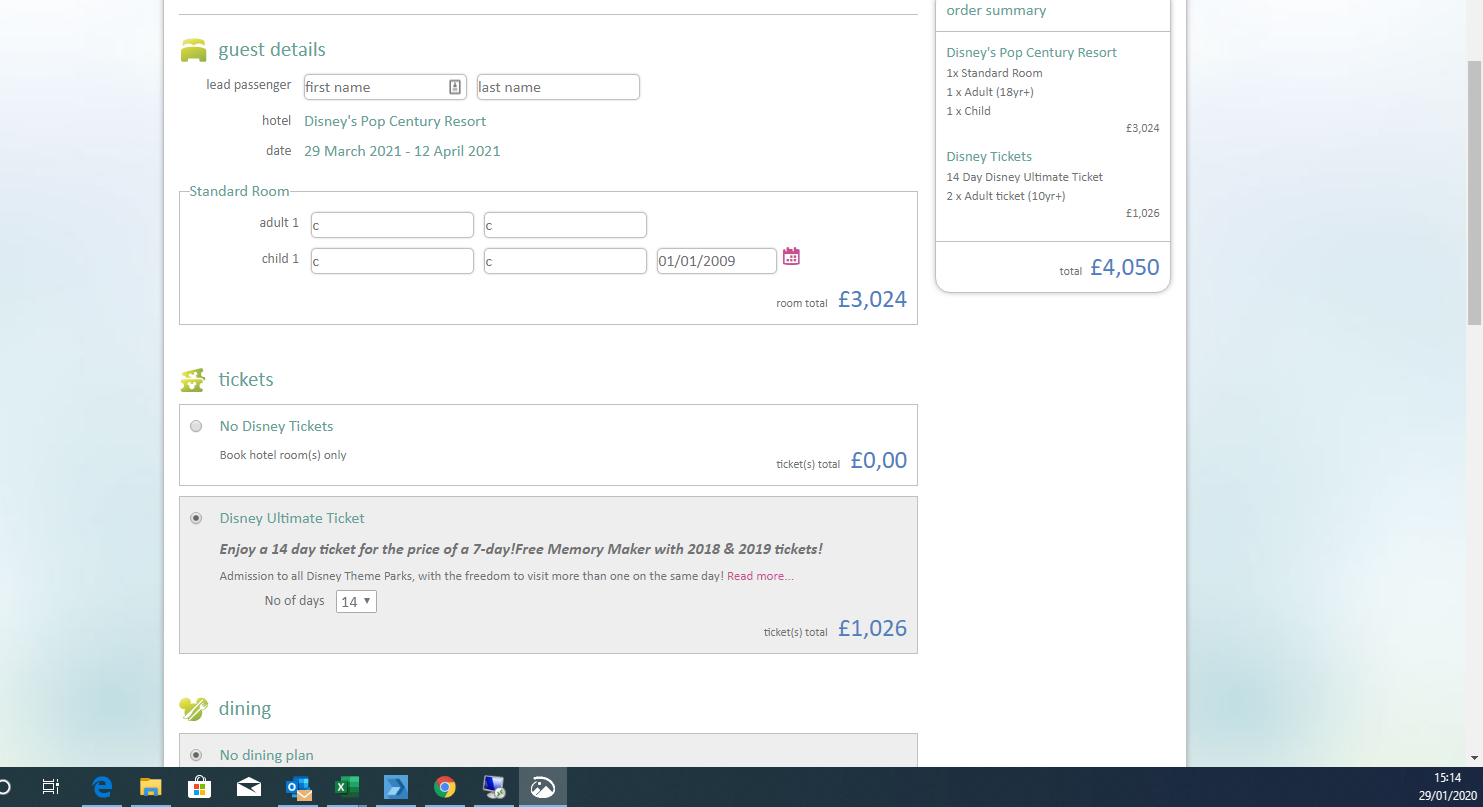
Task: Launch Microsoft Store from the taskbar
Action: pos(199,787)
